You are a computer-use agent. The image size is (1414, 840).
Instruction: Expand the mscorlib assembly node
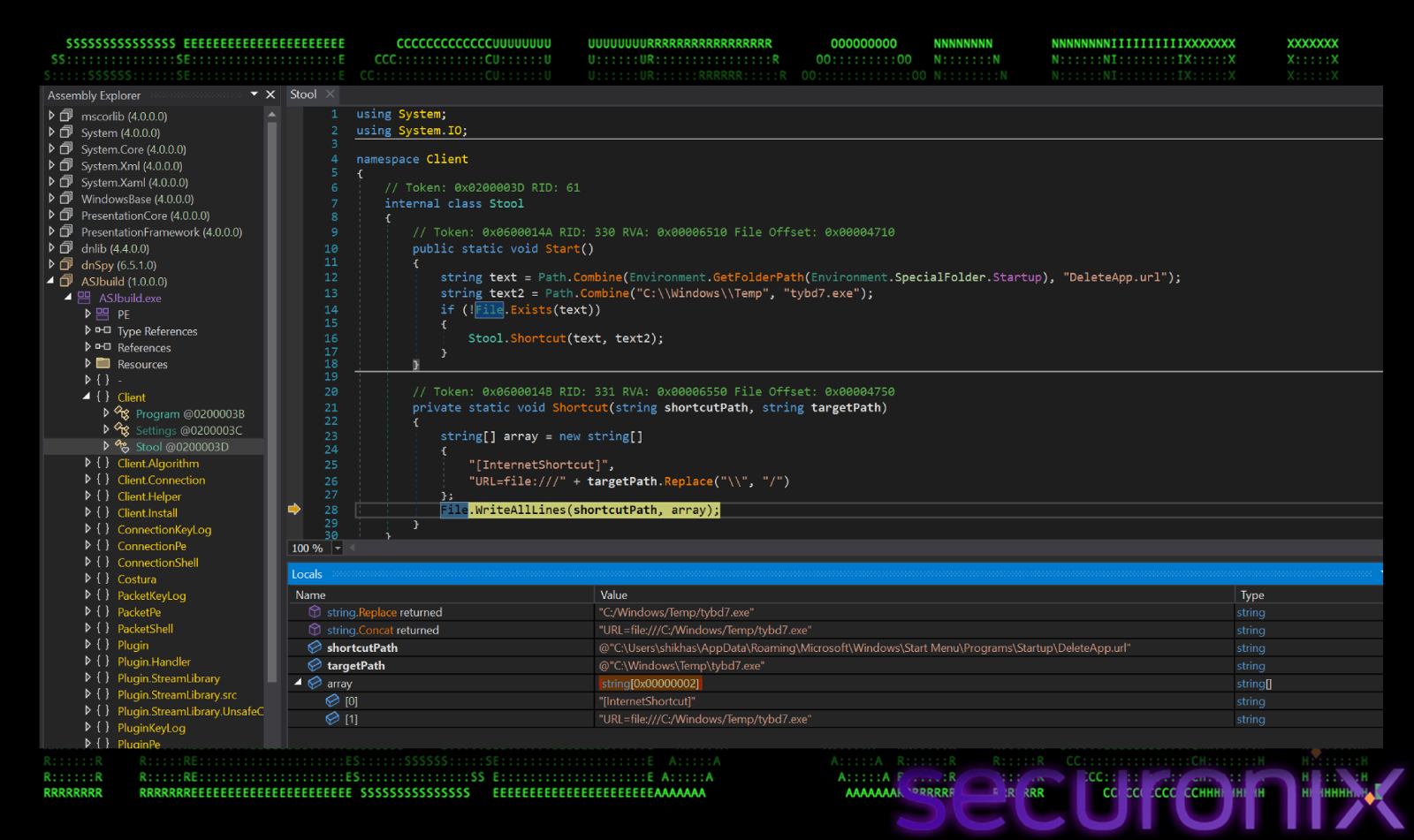click(51, 116)
